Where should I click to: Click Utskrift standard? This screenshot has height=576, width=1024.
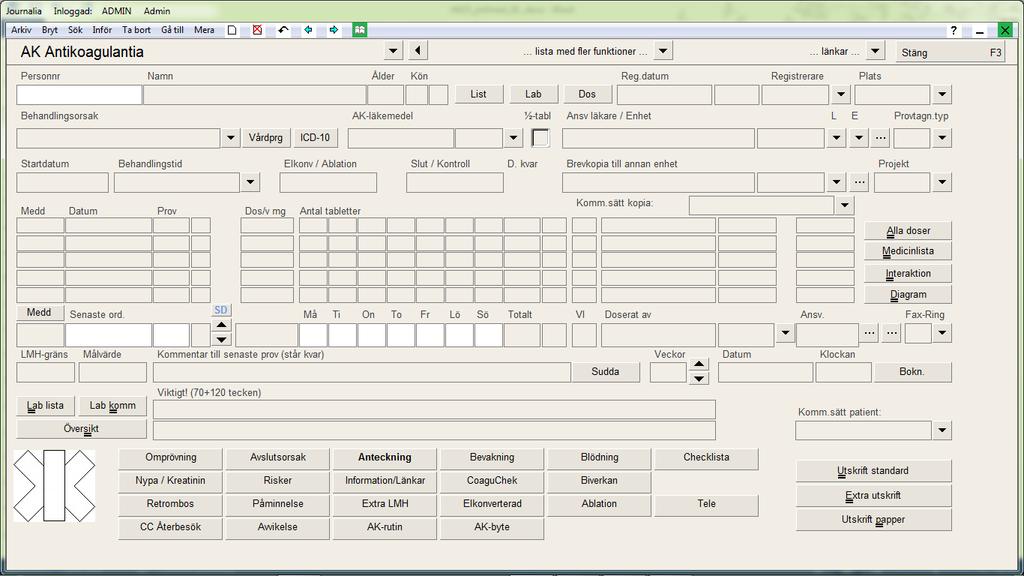click(873, 471)
